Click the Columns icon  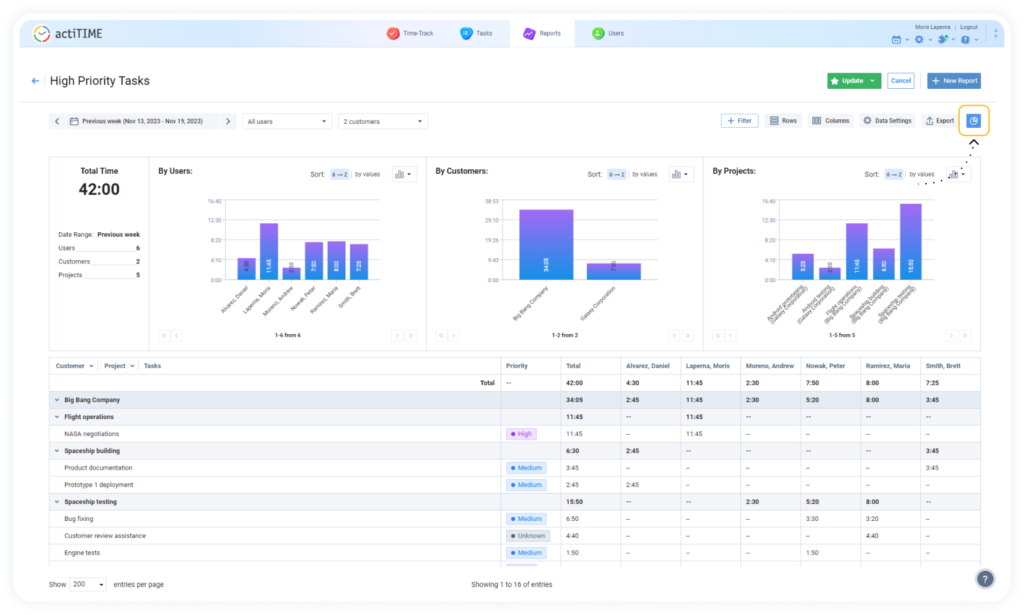pos(829,120)
